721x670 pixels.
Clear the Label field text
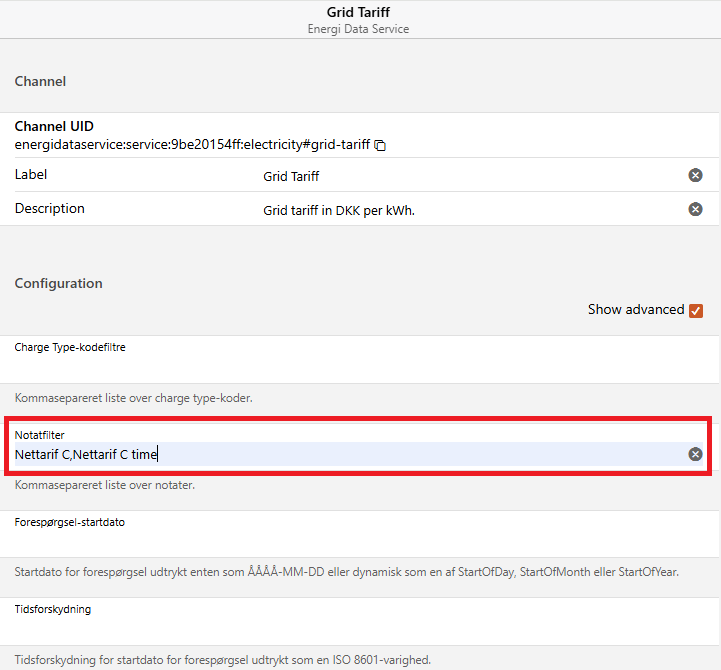(695, 175)
